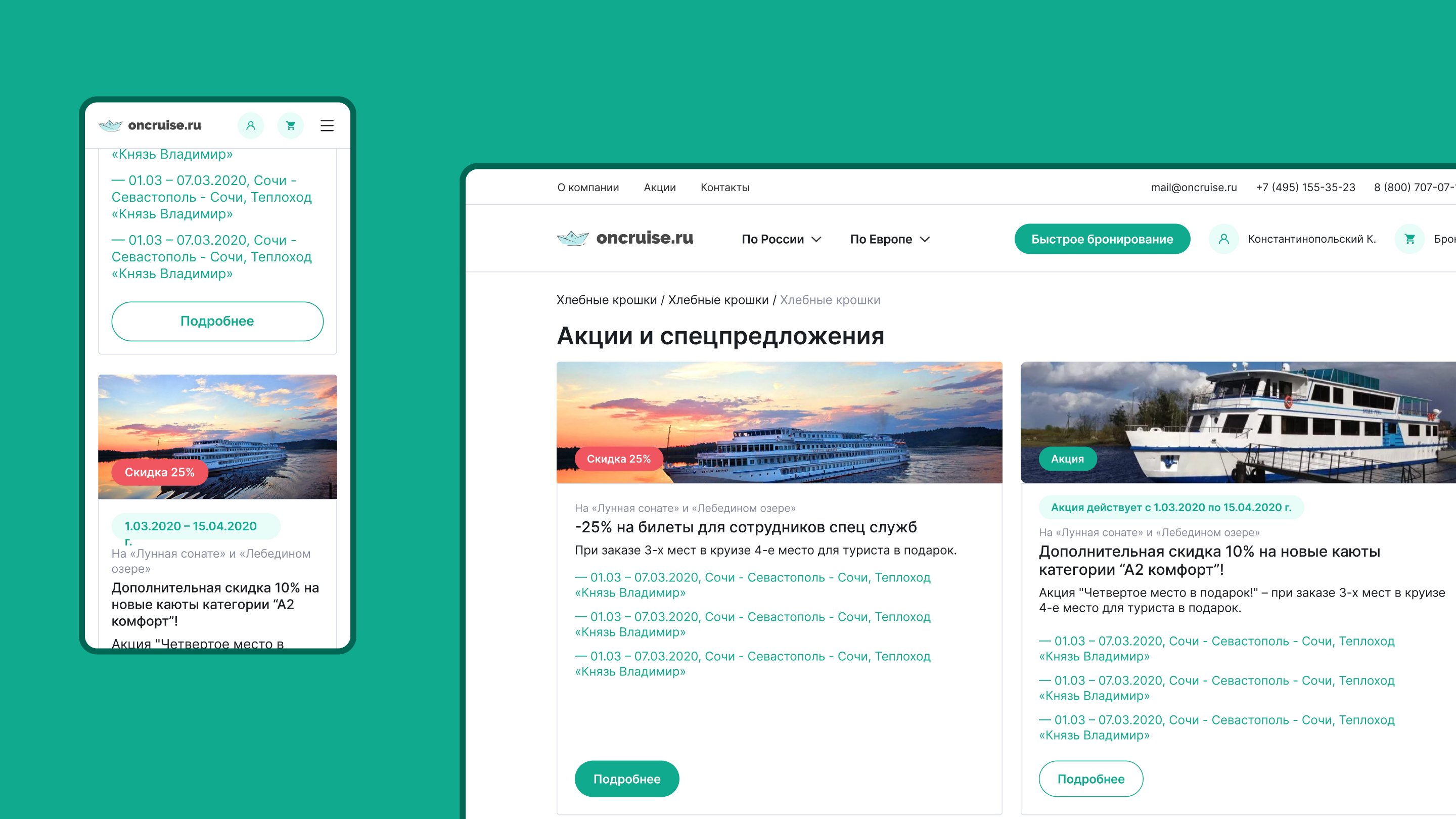Click the white boat image in second desktop card

tap(1238, 422)
